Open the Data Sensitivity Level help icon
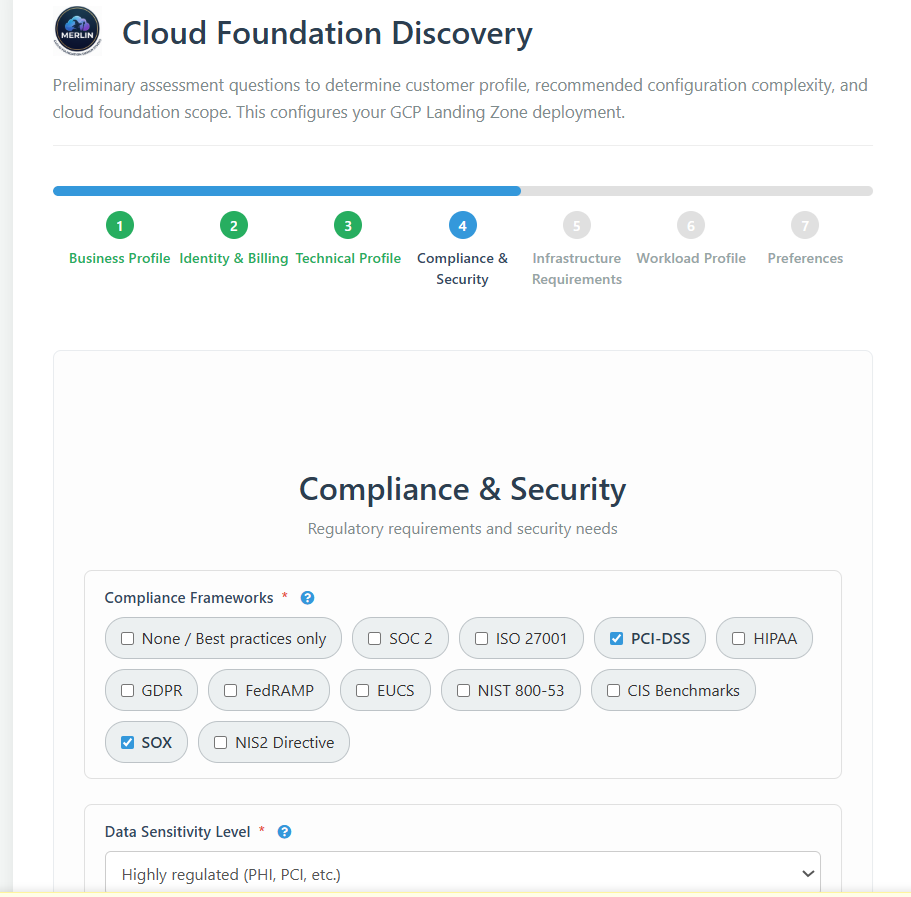Image resolution: width=911 pixels, height=897 pixels. 284,831
